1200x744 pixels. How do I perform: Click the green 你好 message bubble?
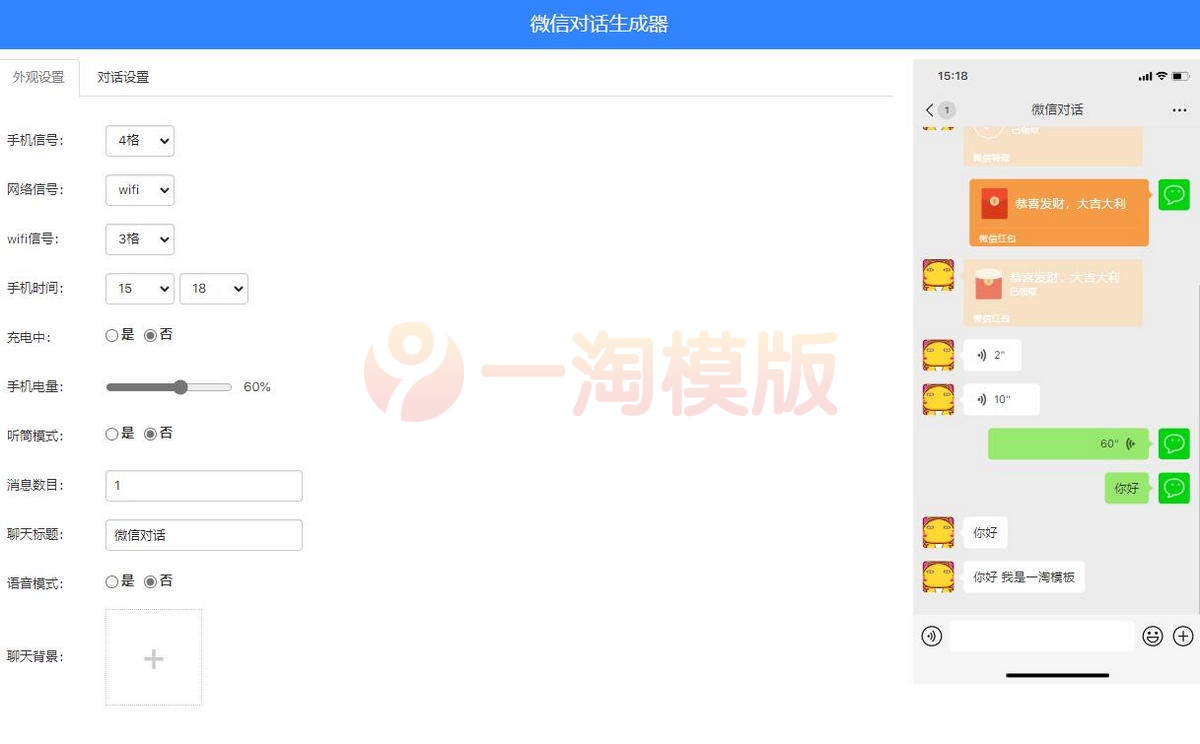(x=1127, y=488)
